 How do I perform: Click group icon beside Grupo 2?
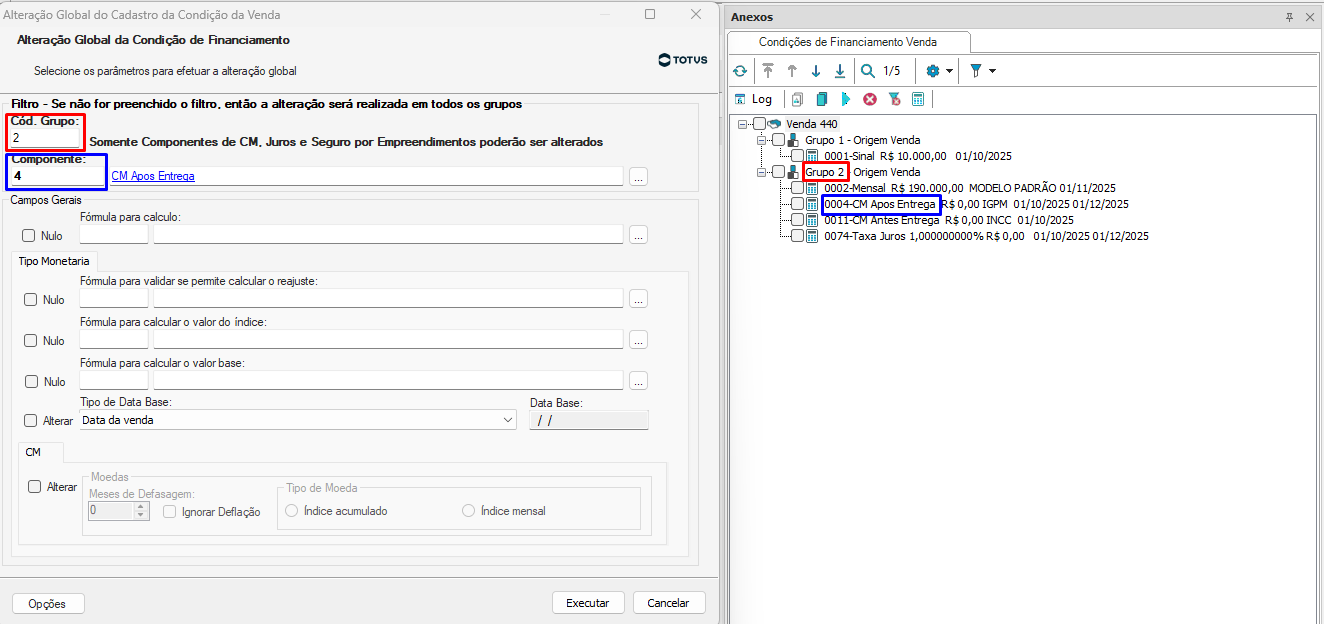click(x=794, y=172)
